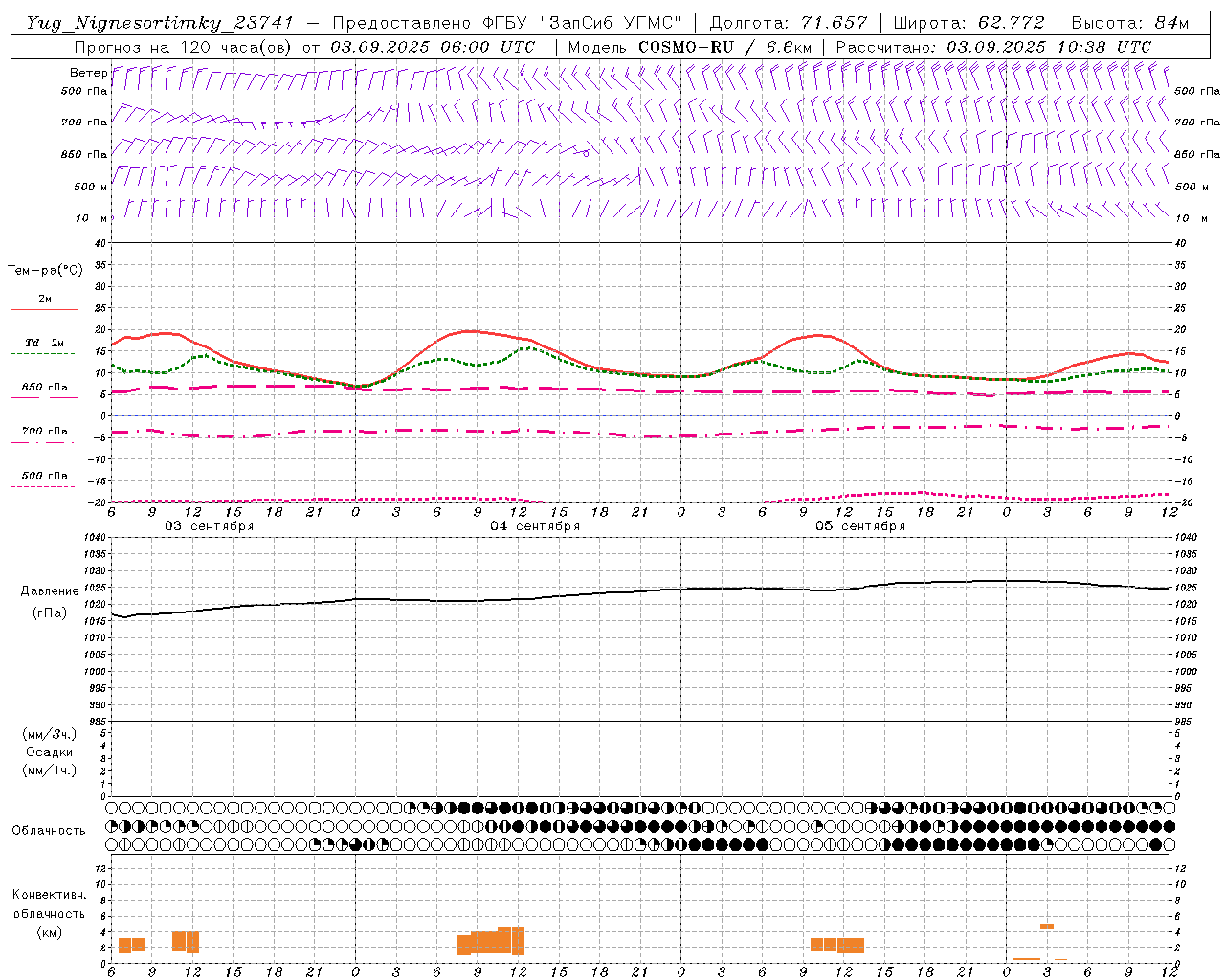Select the 850 гПа legend entry in temperature panel
This screenshot has height=980, width=1225.
[x=45, y=388]
